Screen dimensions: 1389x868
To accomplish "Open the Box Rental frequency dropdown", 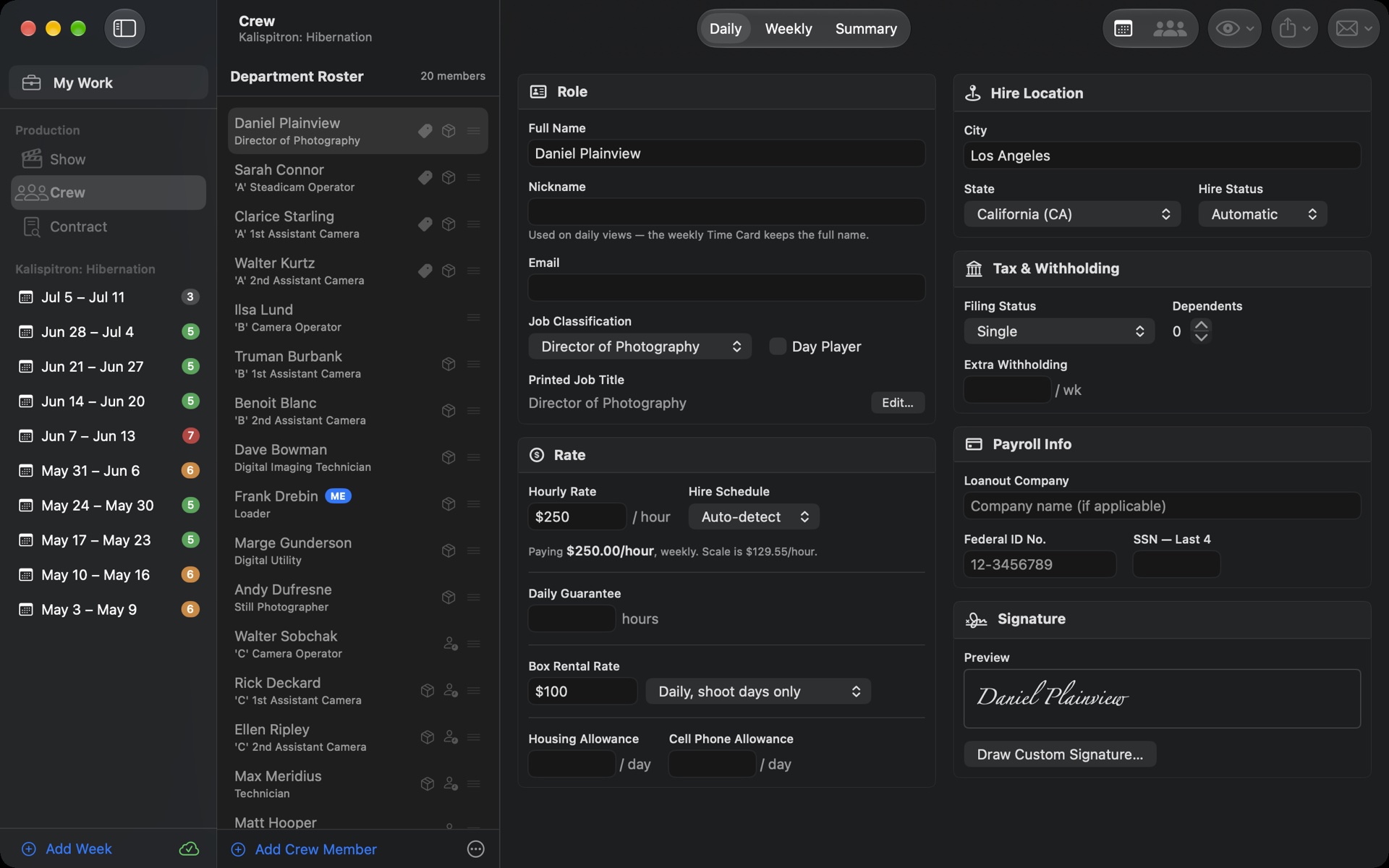I will pos(758,692).
